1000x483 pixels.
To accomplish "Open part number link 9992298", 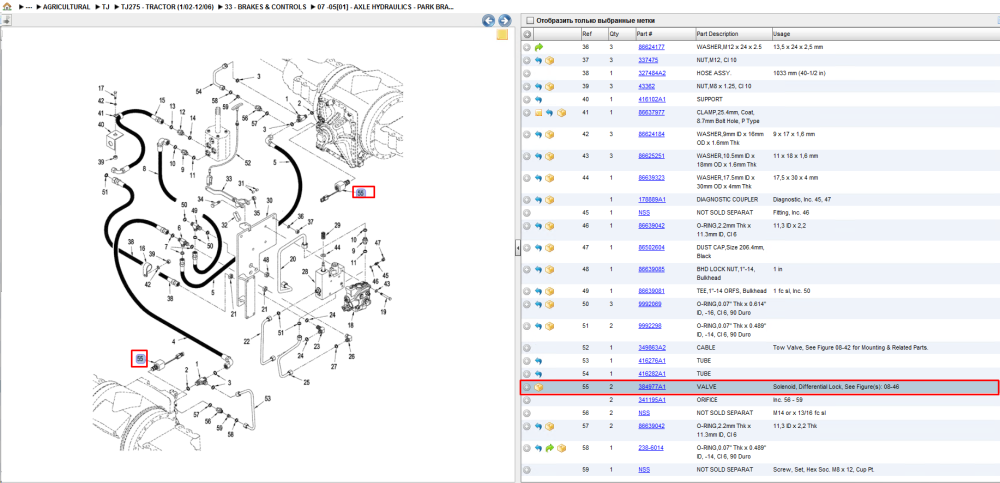I will coord(649,326).
